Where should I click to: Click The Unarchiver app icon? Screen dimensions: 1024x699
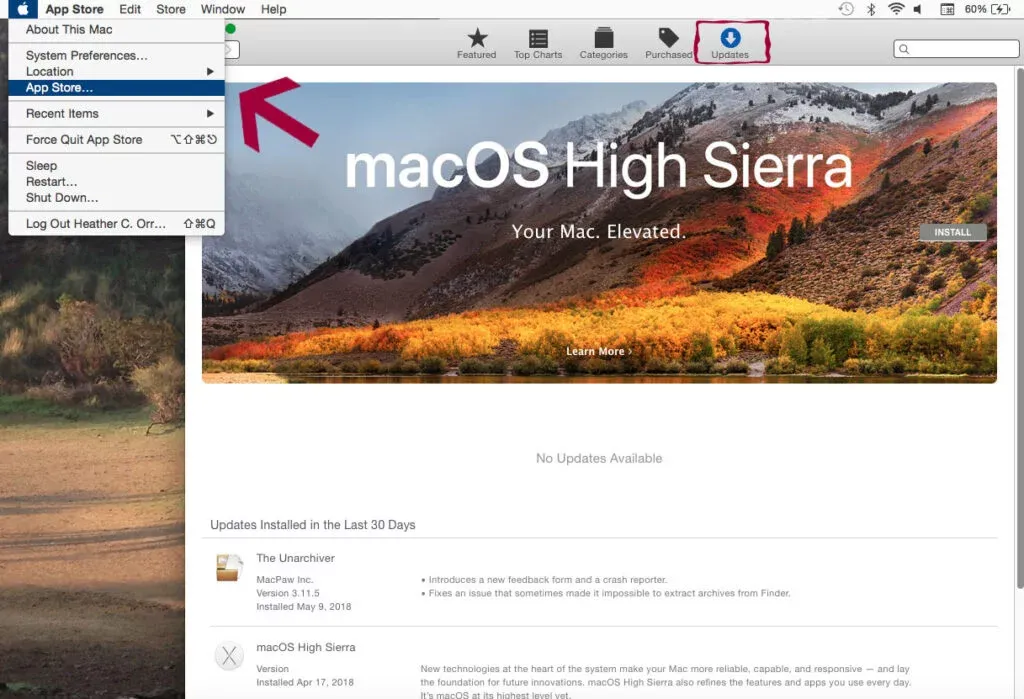pos(229,567)
